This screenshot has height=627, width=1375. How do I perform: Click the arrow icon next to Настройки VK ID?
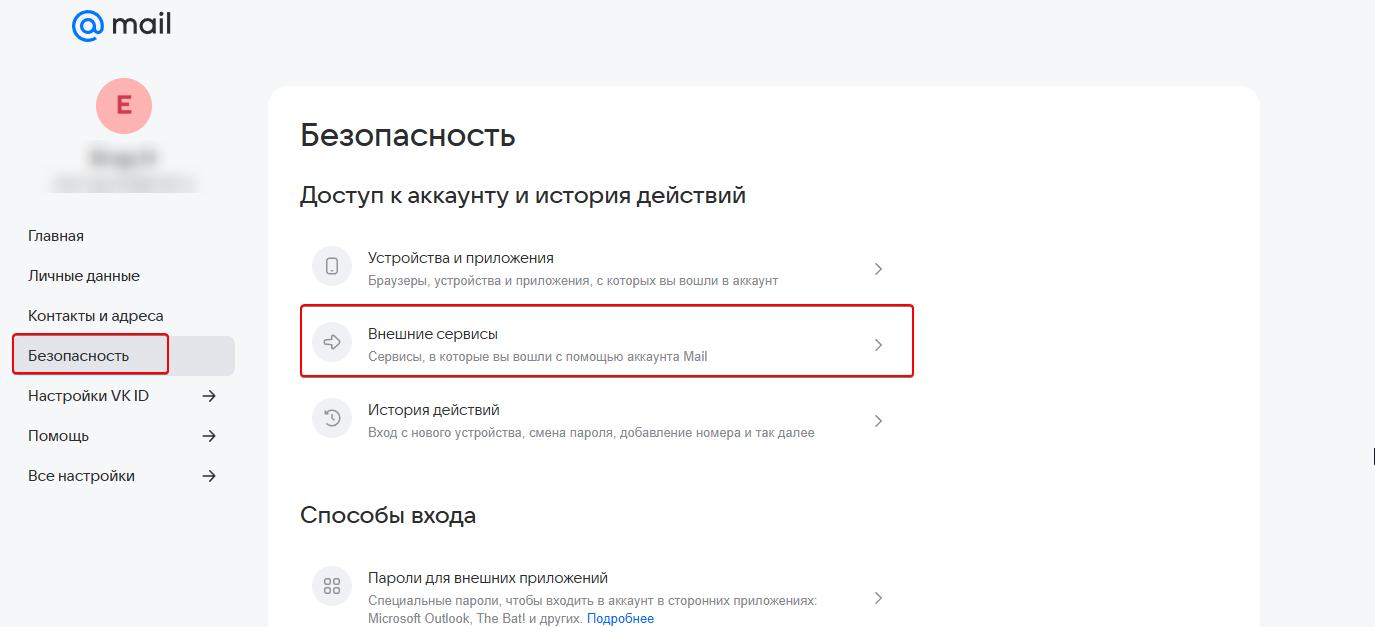pos(209,396)
